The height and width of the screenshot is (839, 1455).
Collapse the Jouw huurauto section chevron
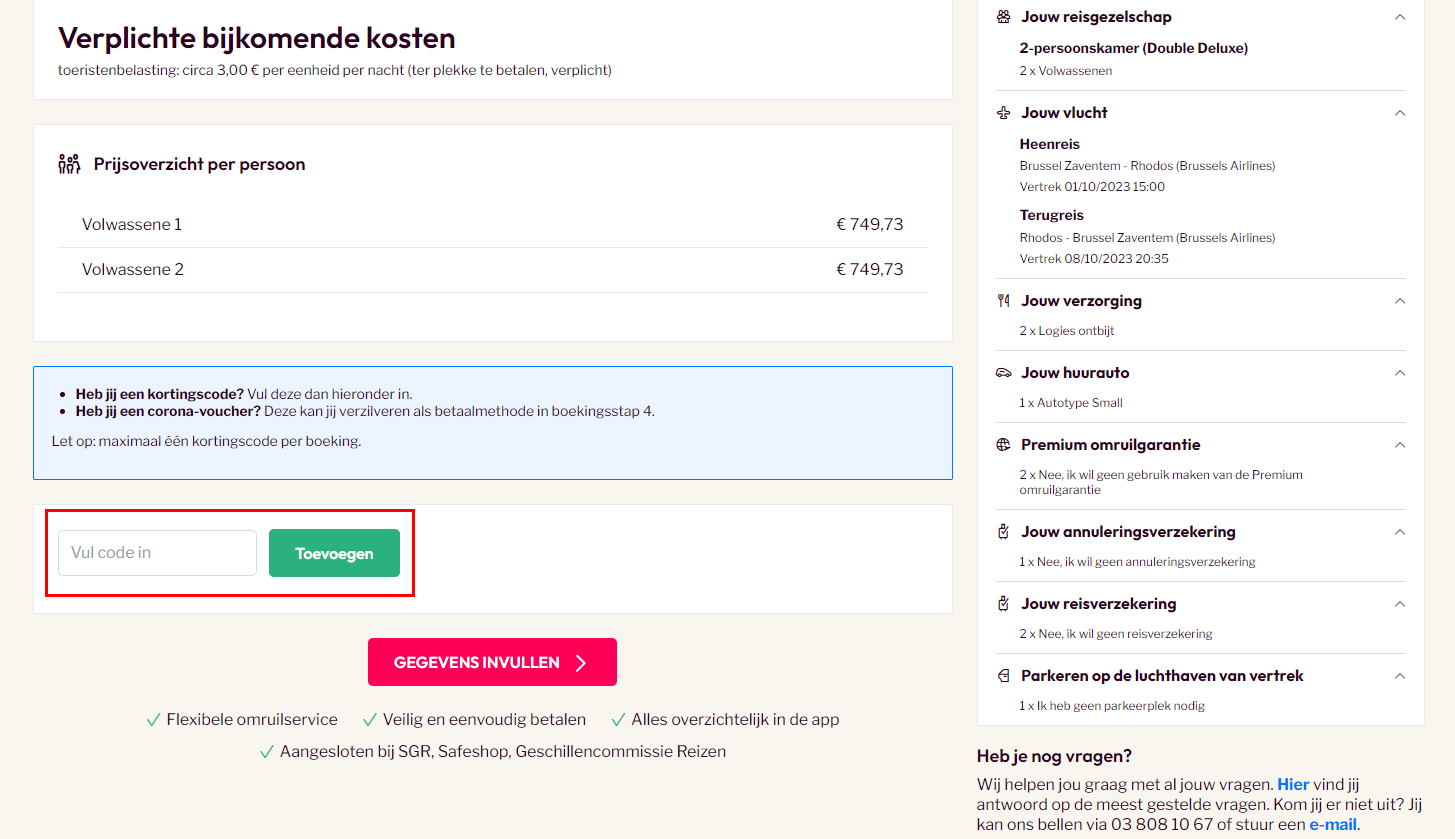(1400, 373)
